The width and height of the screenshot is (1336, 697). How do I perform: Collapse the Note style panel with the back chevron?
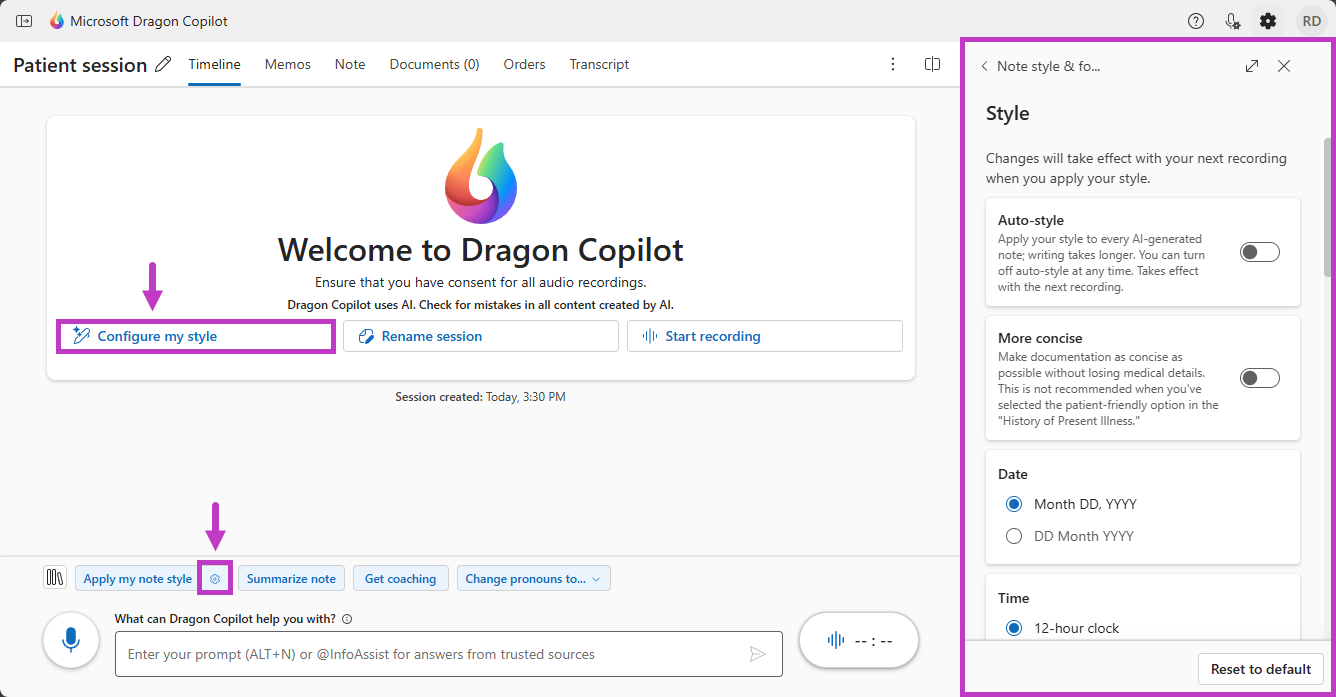[984, 65]
